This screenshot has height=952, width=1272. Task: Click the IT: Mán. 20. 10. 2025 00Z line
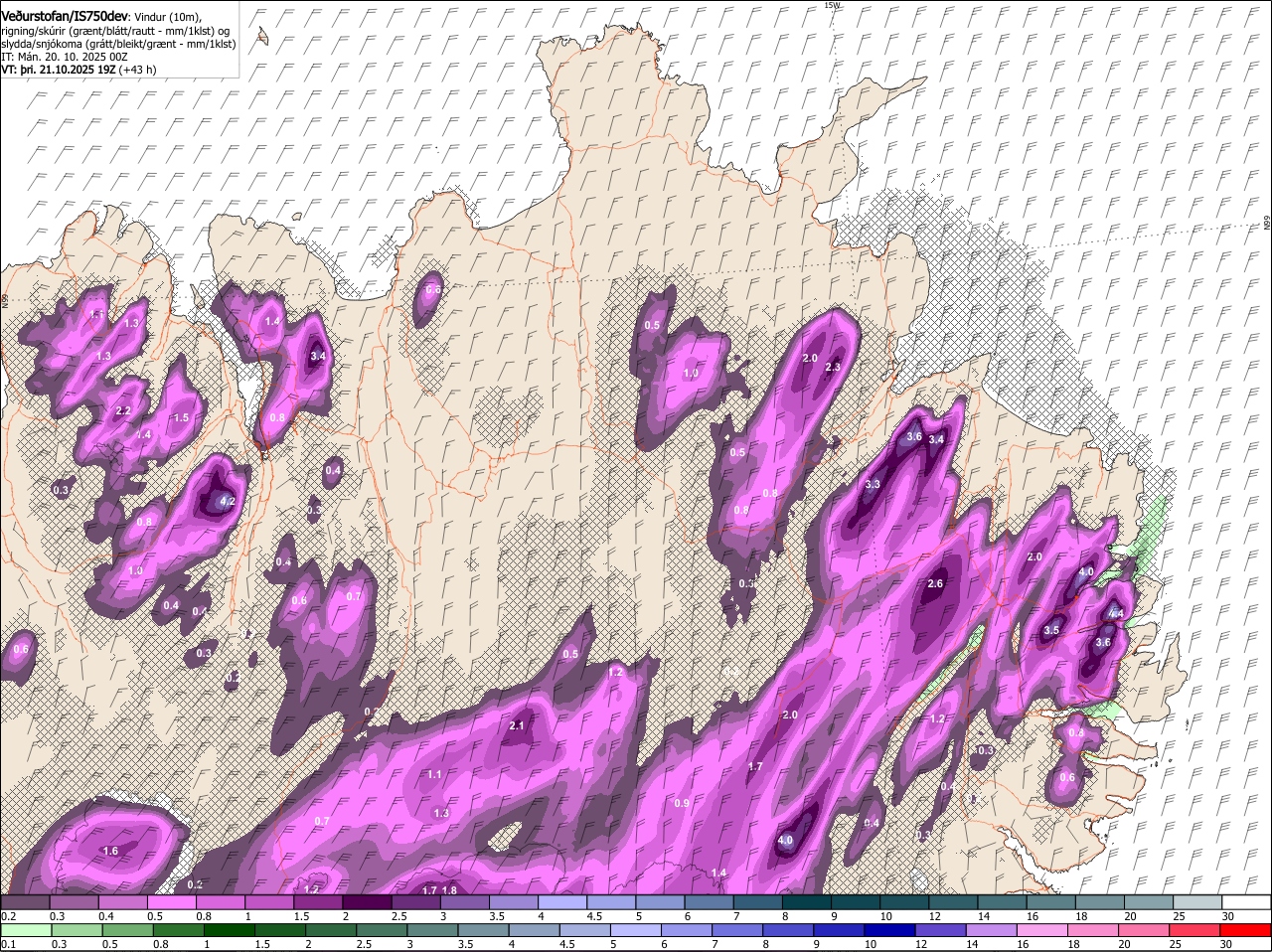[64, 57]
